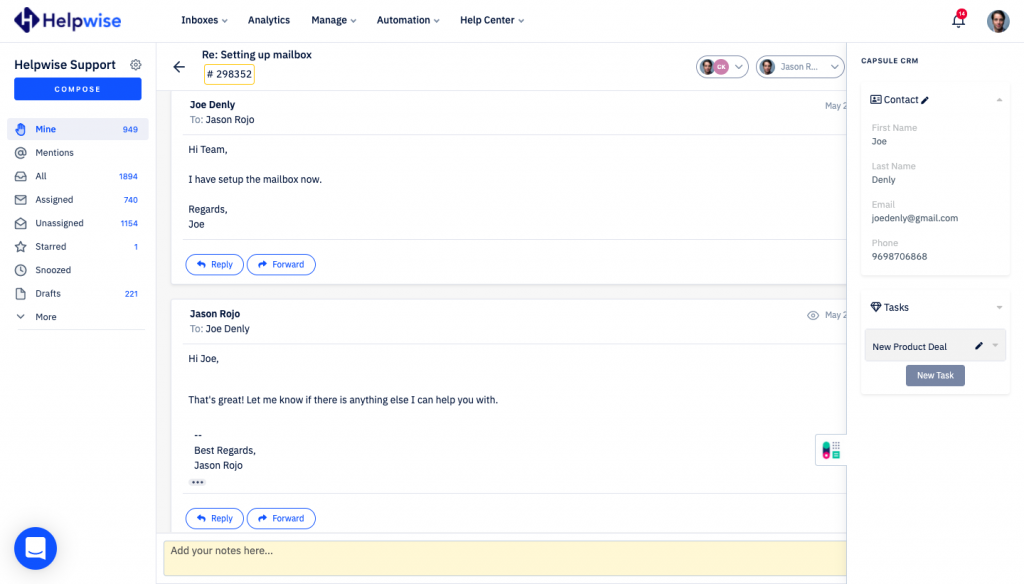The width and height of the screenshot is (1024, 584).
Task: Open settings gear next to Helpwise Support
Action: tap(136, 65)
